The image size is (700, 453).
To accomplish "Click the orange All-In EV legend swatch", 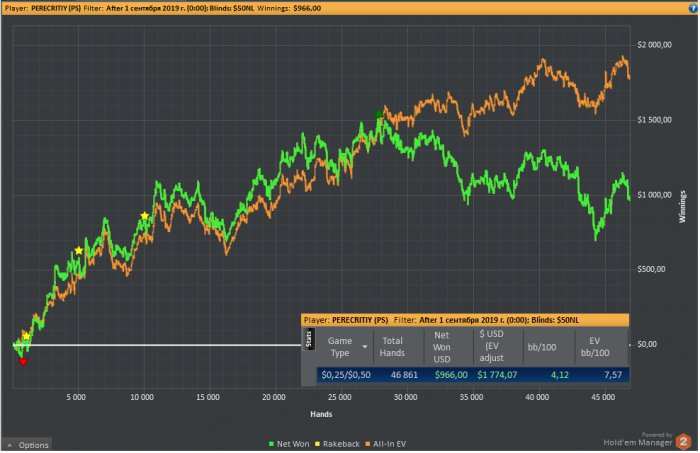I will 367,444.
